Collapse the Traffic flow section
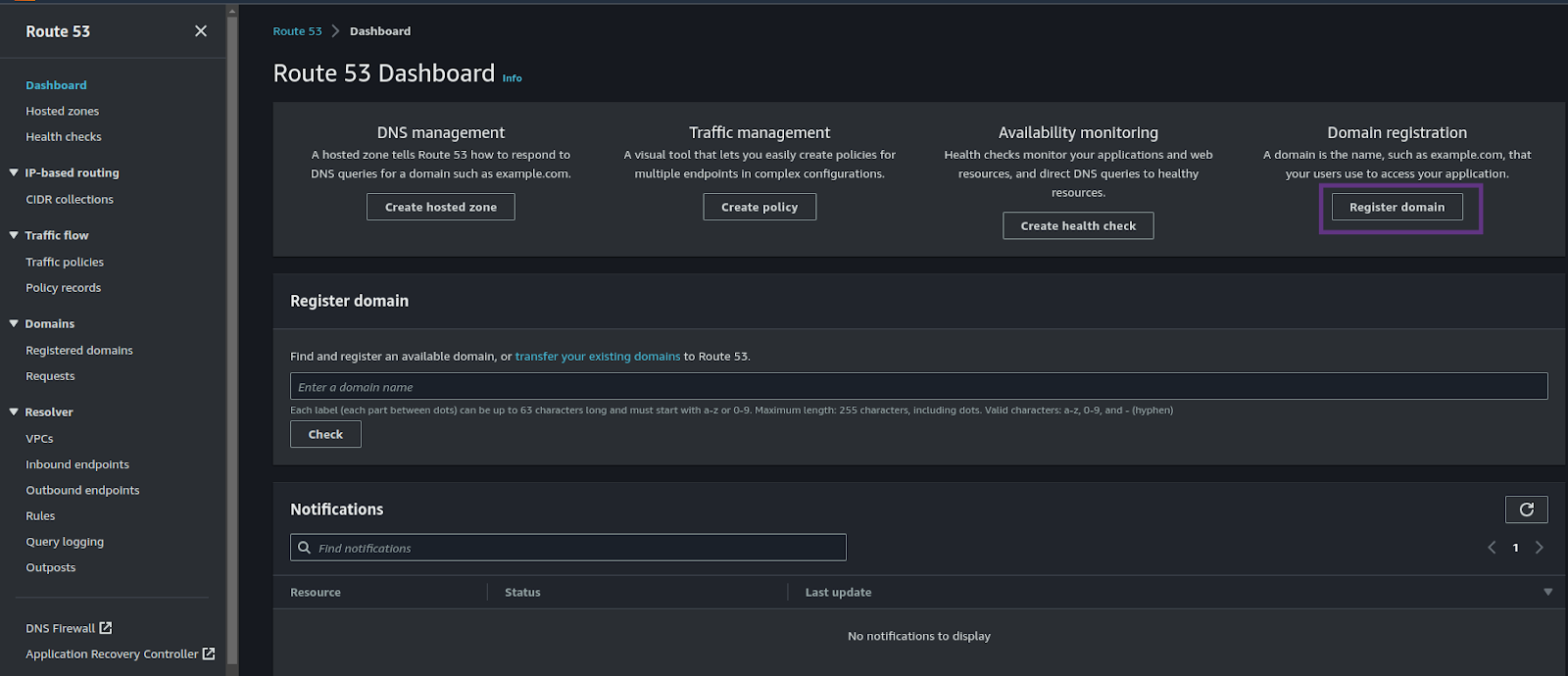The width and height of the screenshot is (1568, 676). [14, 235]
